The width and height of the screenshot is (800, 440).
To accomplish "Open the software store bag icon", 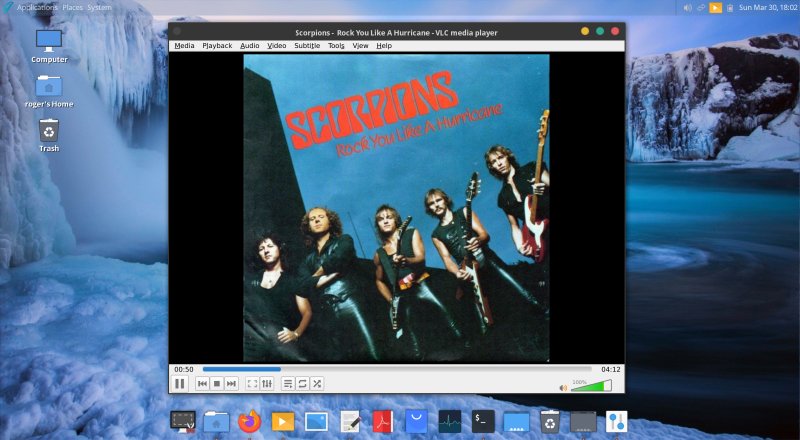I will coord(416,422).
